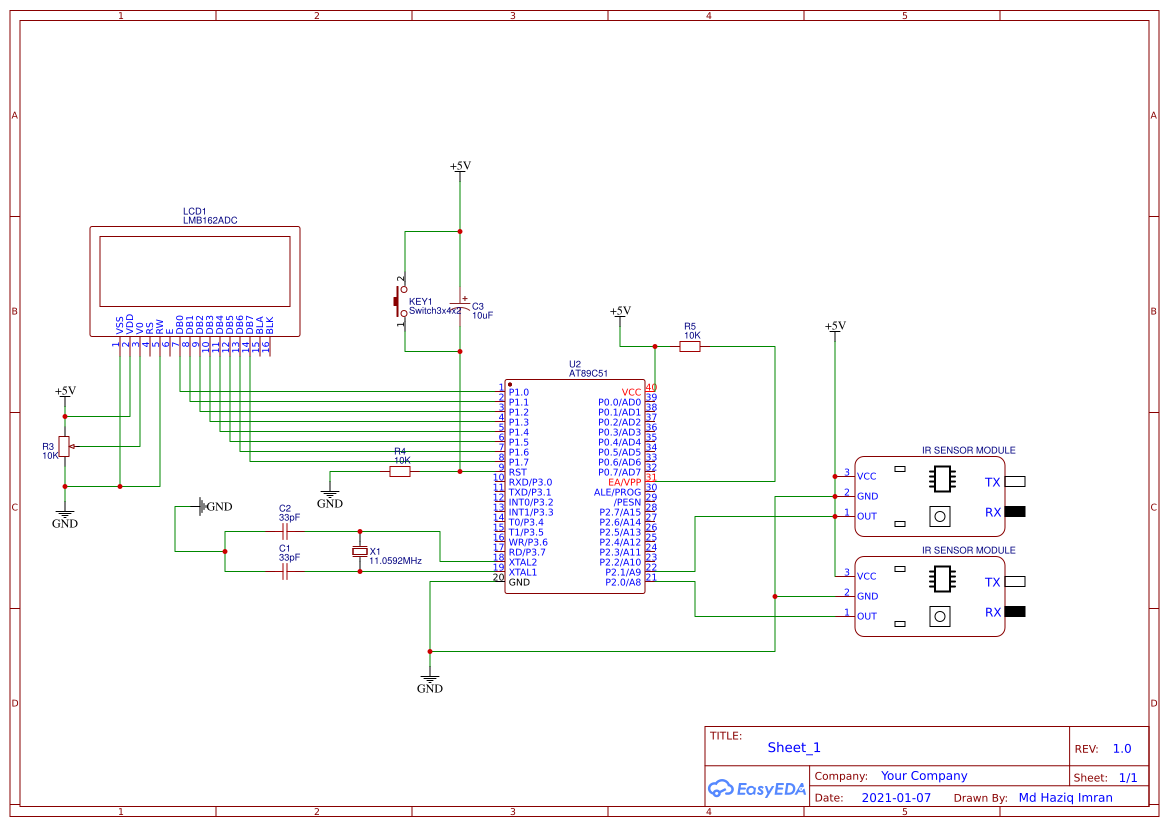
Task: Click the XTAL1 pin on U2
Action: 520,573
